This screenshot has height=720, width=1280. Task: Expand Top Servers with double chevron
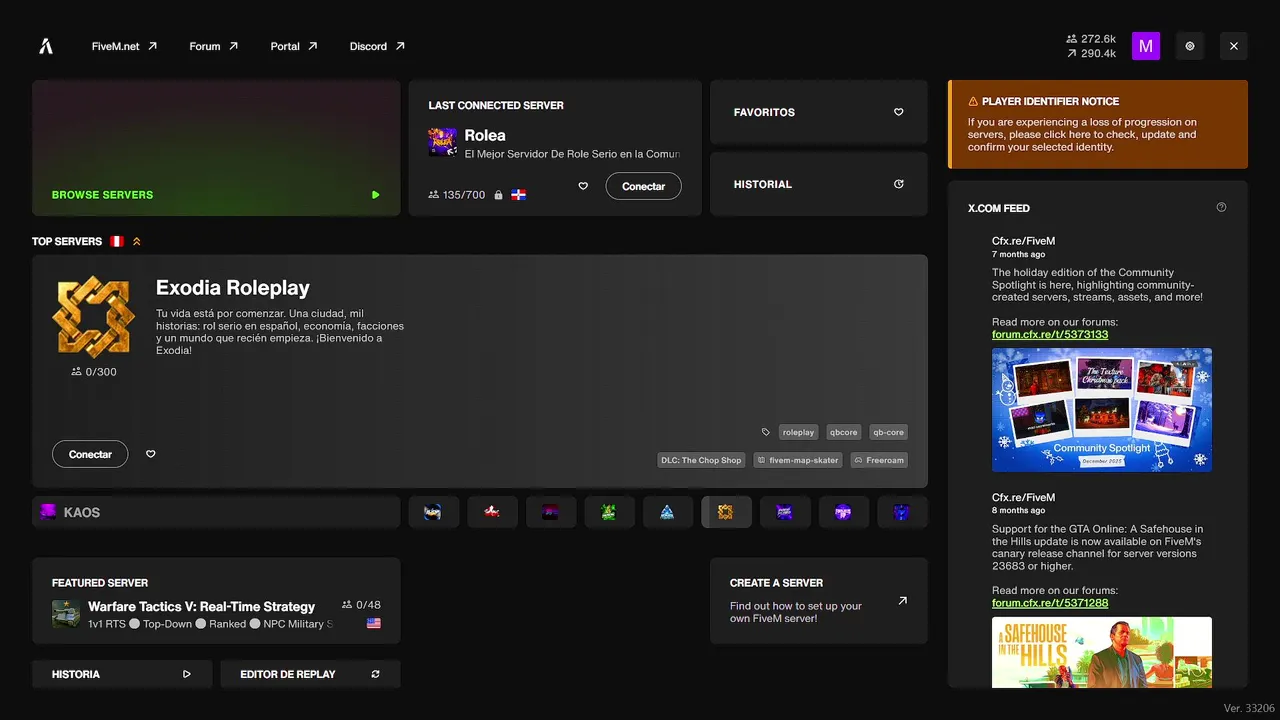(137, 241)
